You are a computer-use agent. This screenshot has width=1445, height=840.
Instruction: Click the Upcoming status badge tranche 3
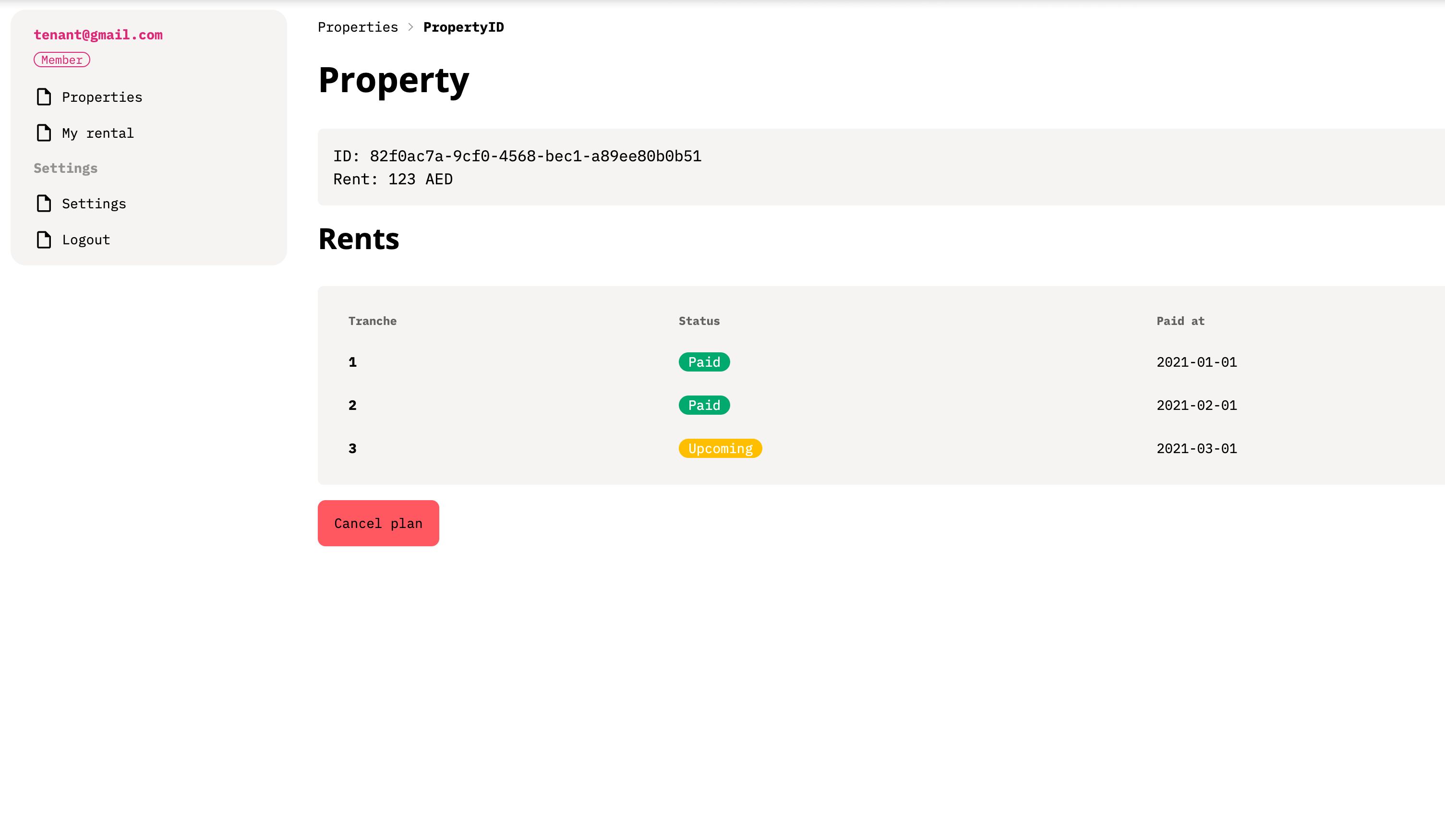pyautogui.click(x=720, y=447)
